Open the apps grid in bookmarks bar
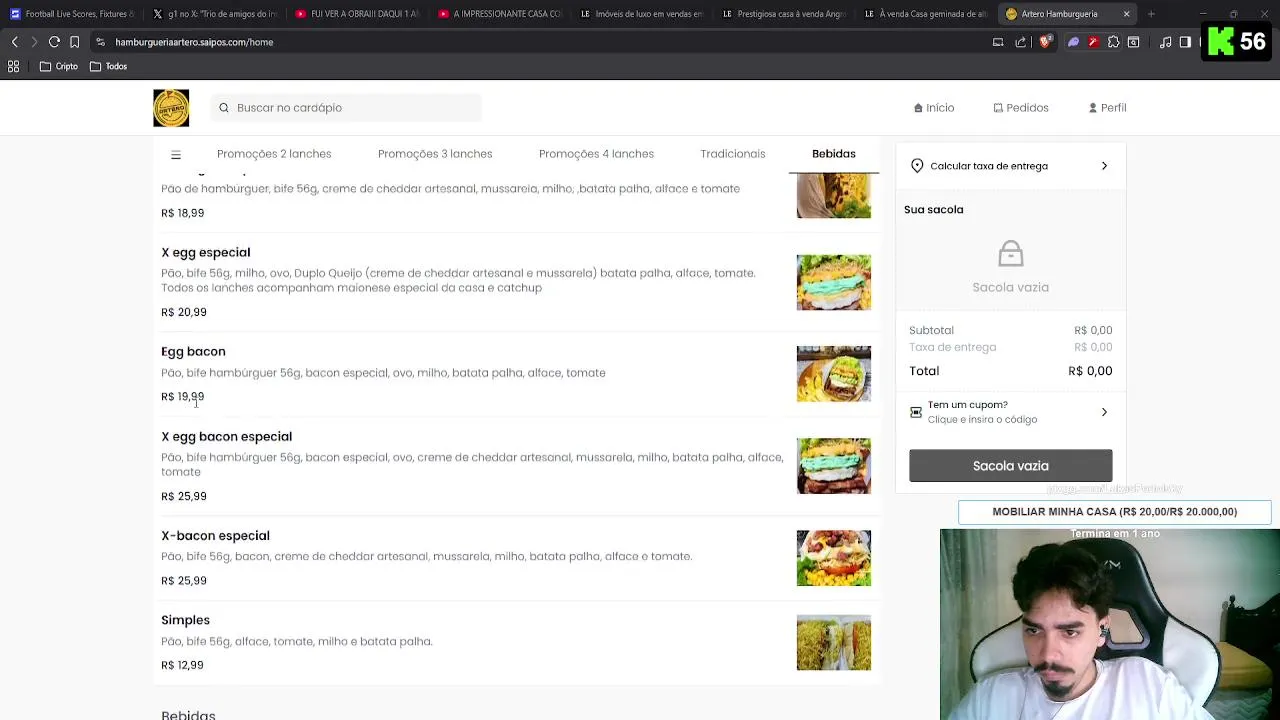 coord(14,66)
